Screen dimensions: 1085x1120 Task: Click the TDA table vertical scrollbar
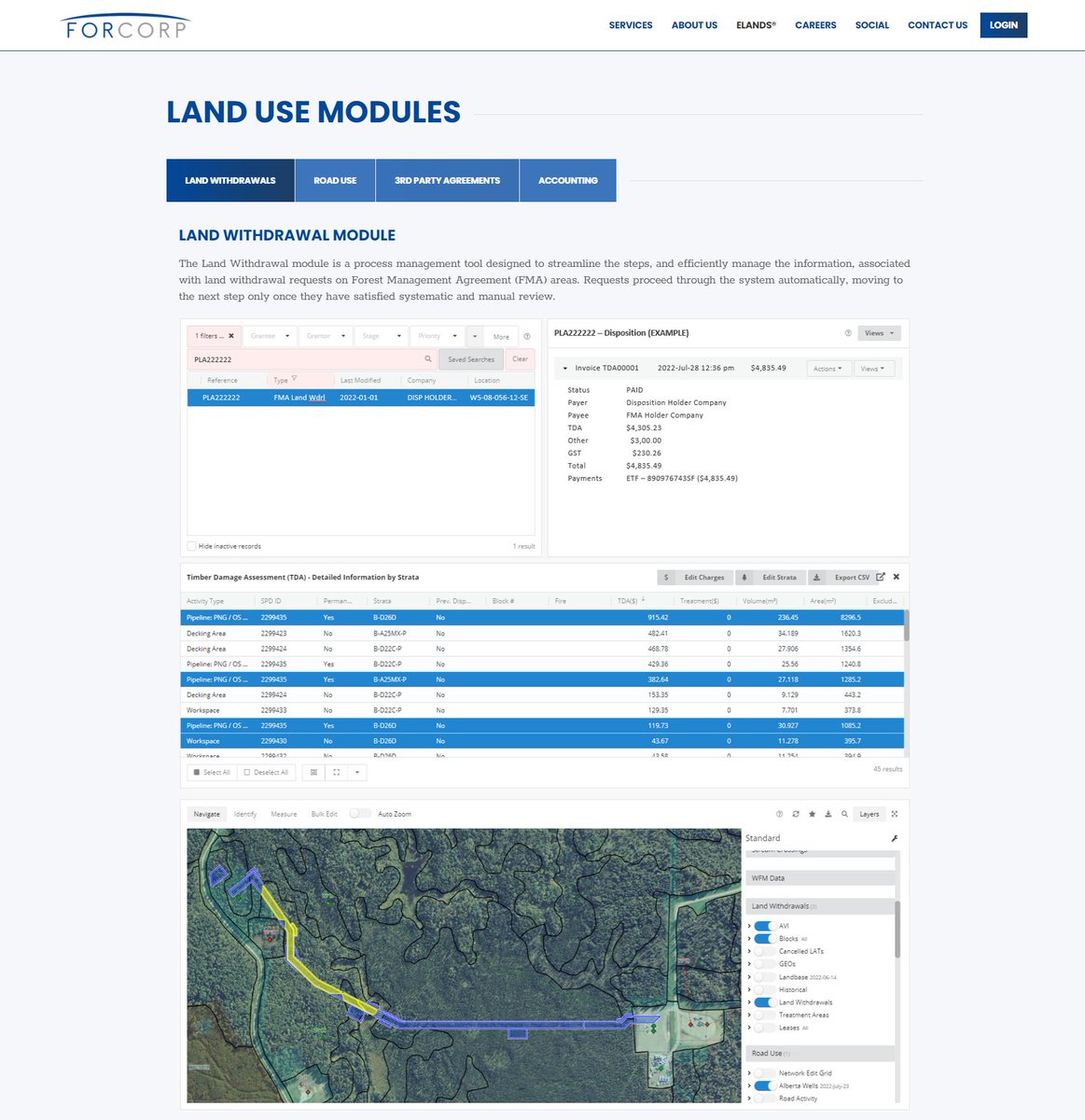[907, 625]
